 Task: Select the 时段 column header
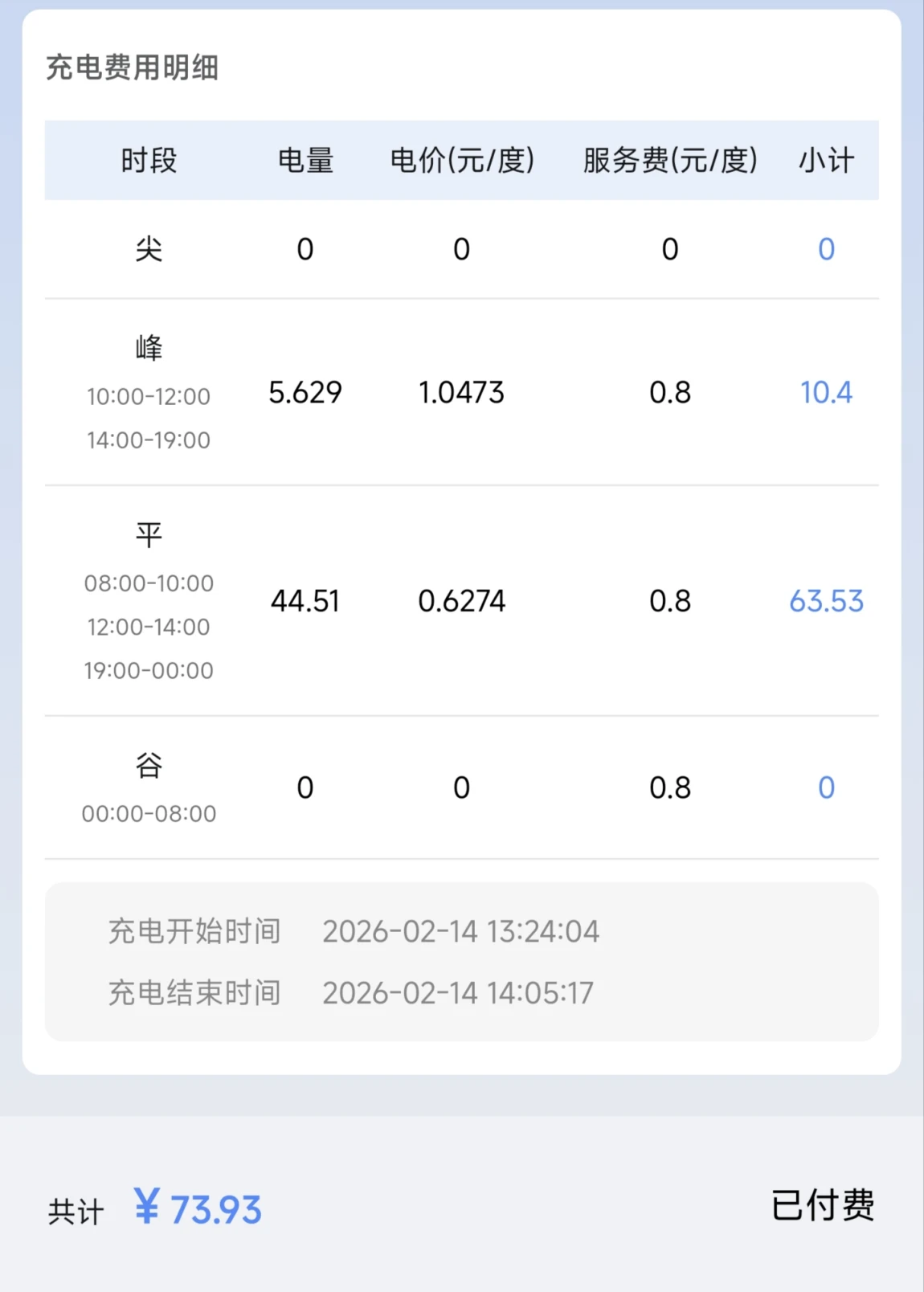[x=149, y=161]
